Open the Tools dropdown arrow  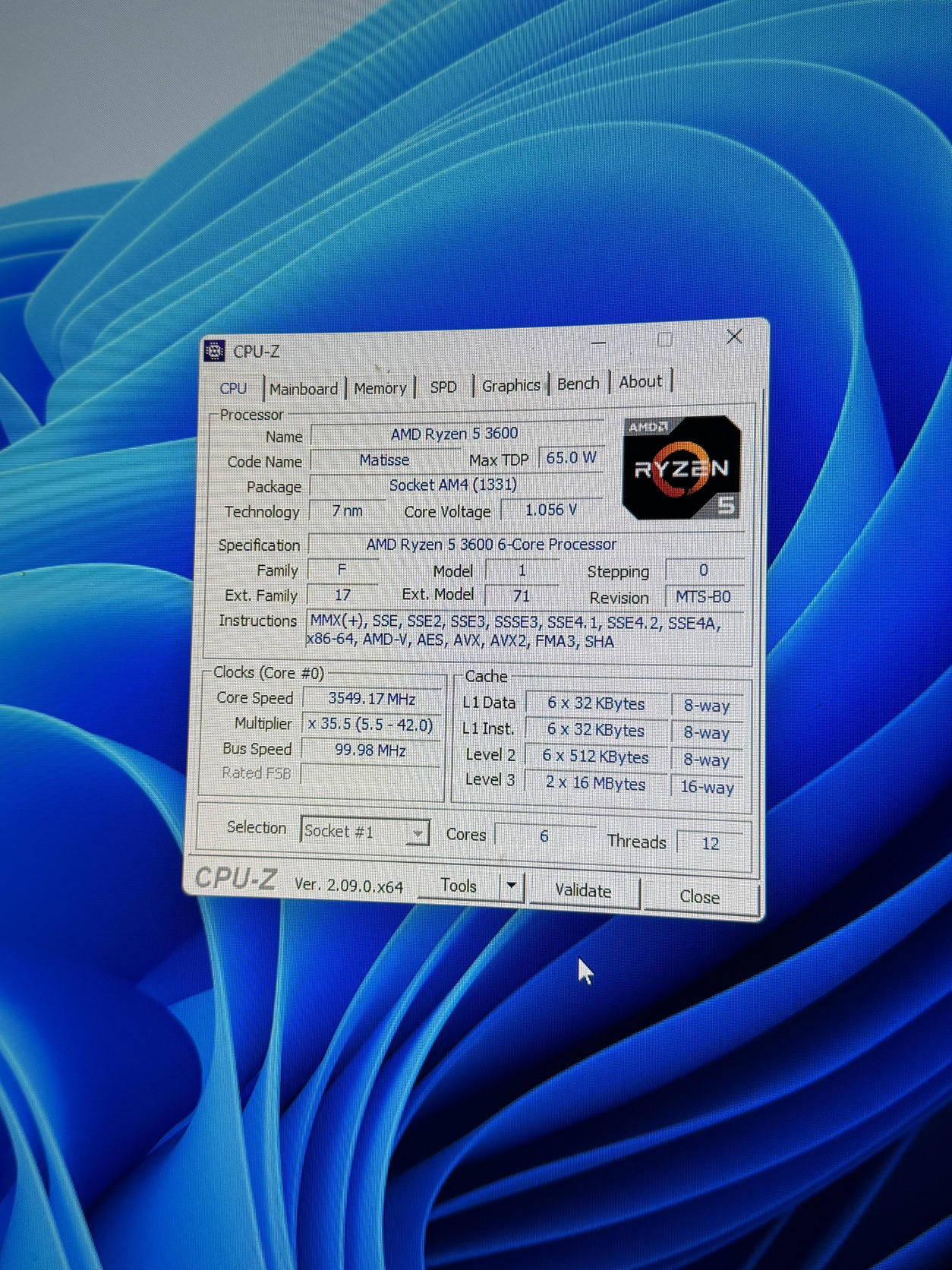(x=512, y=886)
